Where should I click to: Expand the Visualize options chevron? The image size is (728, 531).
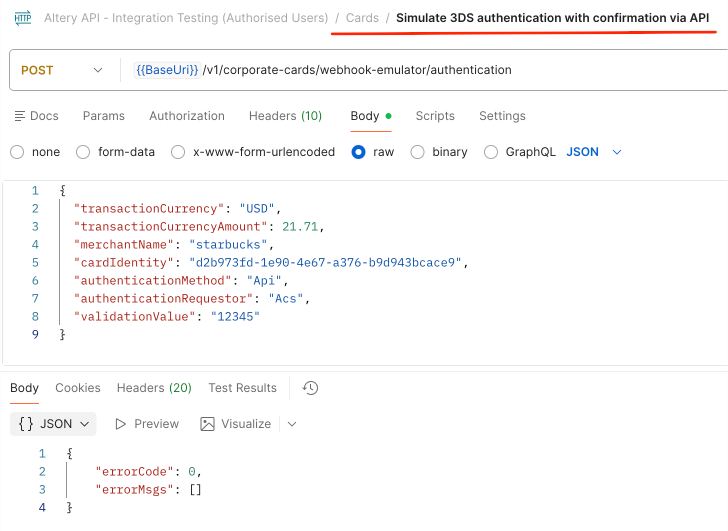click(x=292, y=424)
